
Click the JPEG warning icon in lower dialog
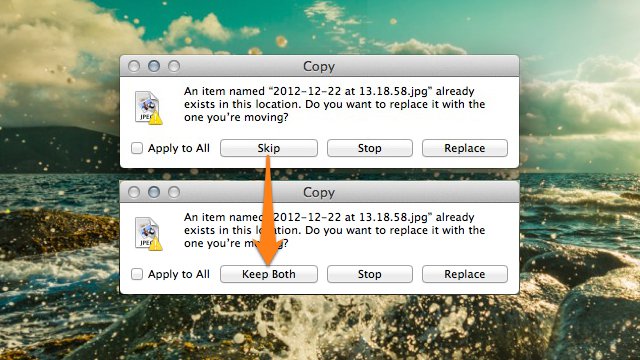click(148, 233)
